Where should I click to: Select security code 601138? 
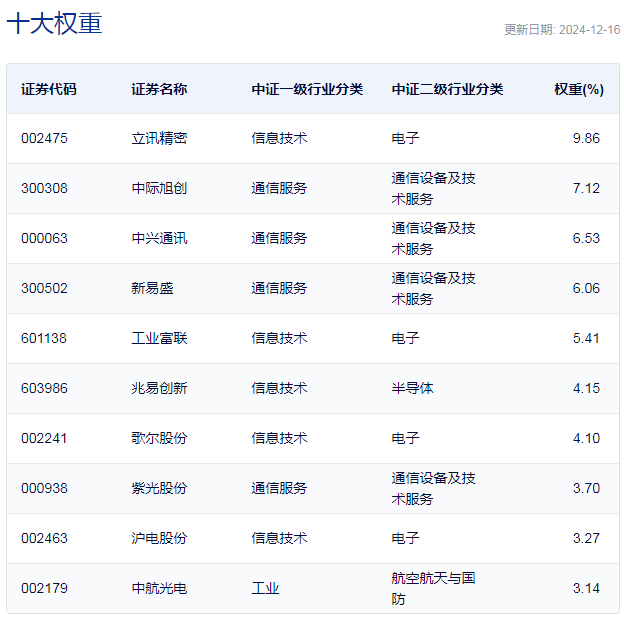tap(44, 339)
